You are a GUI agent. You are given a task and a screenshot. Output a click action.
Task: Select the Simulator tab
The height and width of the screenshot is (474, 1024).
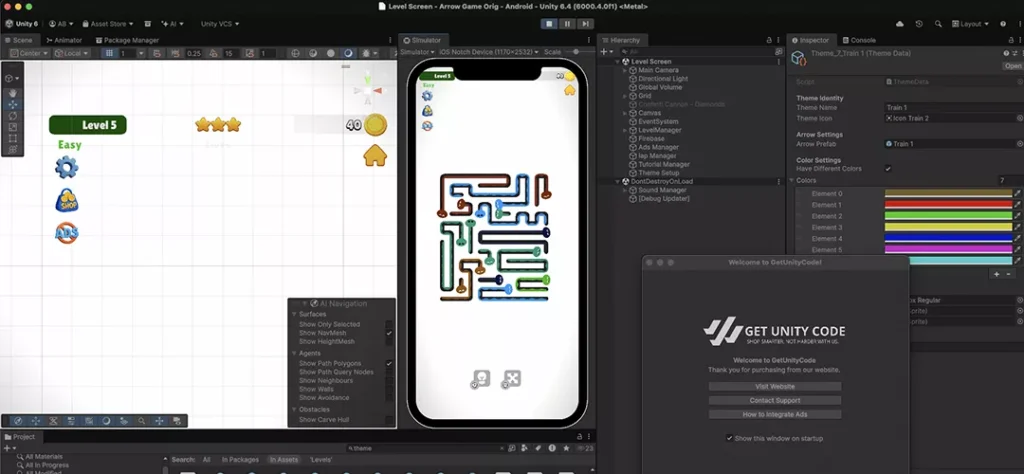click(421, 40)
